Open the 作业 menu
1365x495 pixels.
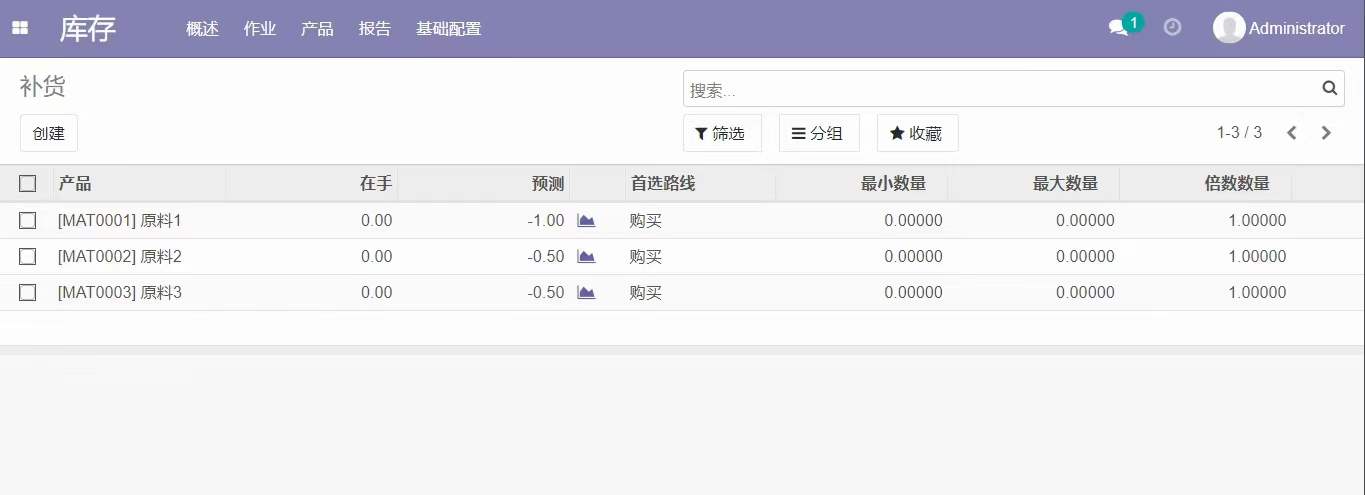click(259, 29)
